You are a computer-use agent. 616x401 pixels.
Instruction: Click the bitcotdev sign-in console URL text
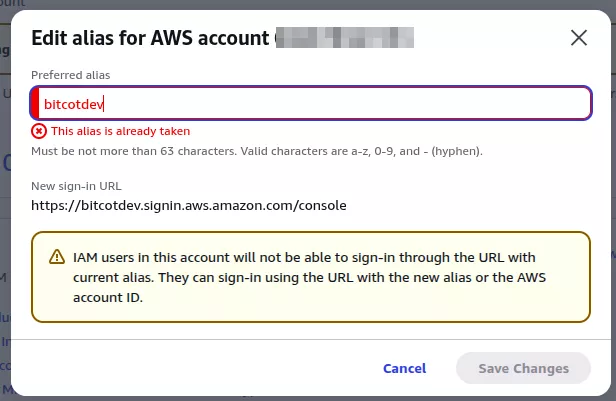coord(188,206)
